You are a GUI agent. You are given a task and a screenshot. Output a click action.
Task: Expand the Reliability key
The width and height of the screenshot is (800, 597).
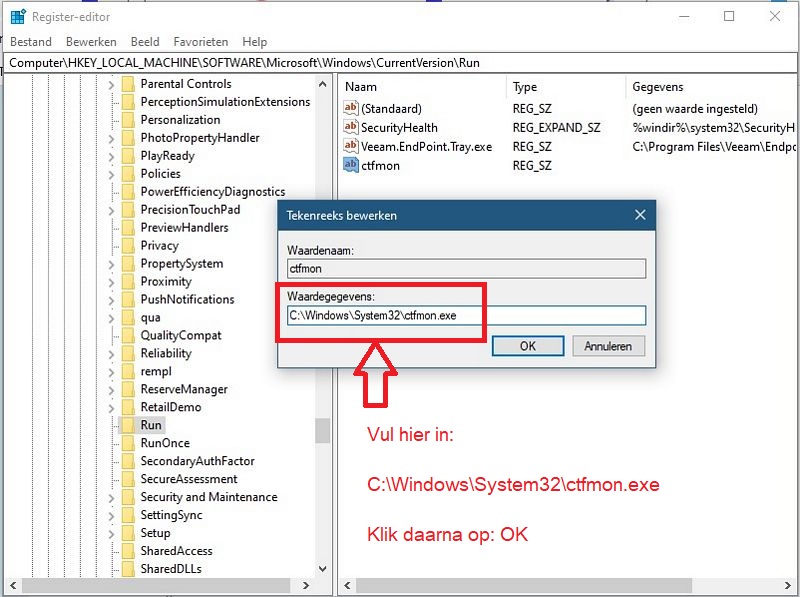(111, 354)
